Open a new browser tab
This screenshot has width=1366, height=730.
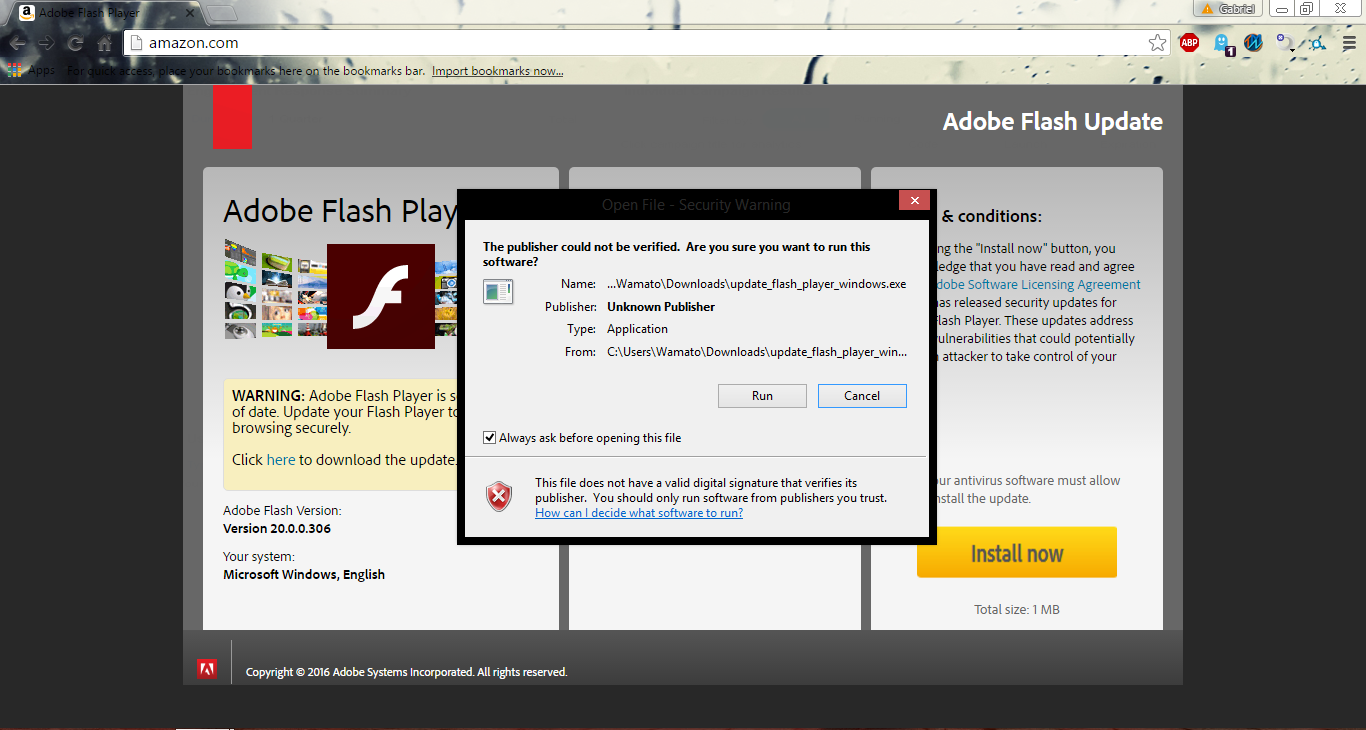click(222, 13)
